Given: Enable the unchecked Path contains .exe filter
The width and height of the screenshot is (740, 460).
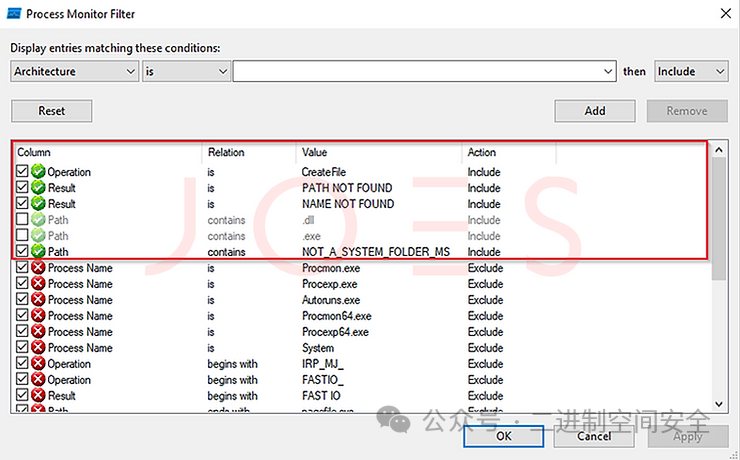Looking at the screenshot, I should point(22,236).
